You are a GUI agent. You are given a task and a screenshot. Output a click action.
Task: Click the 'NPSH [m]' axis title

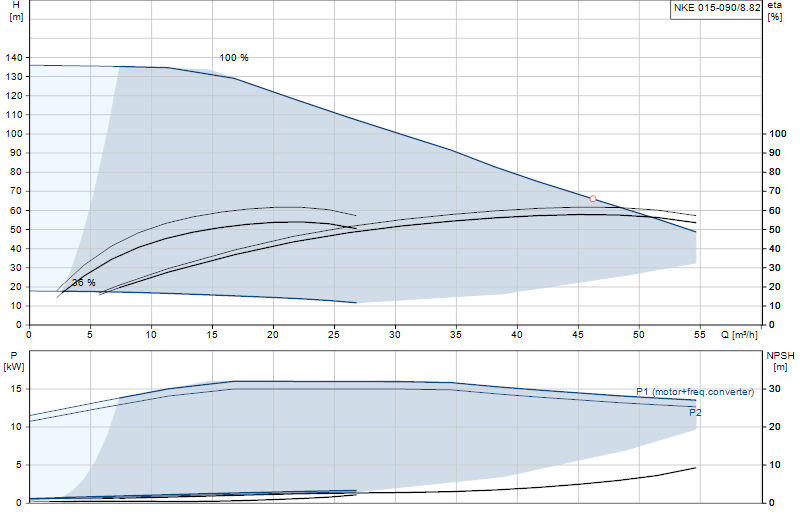(x=780, y=361)
